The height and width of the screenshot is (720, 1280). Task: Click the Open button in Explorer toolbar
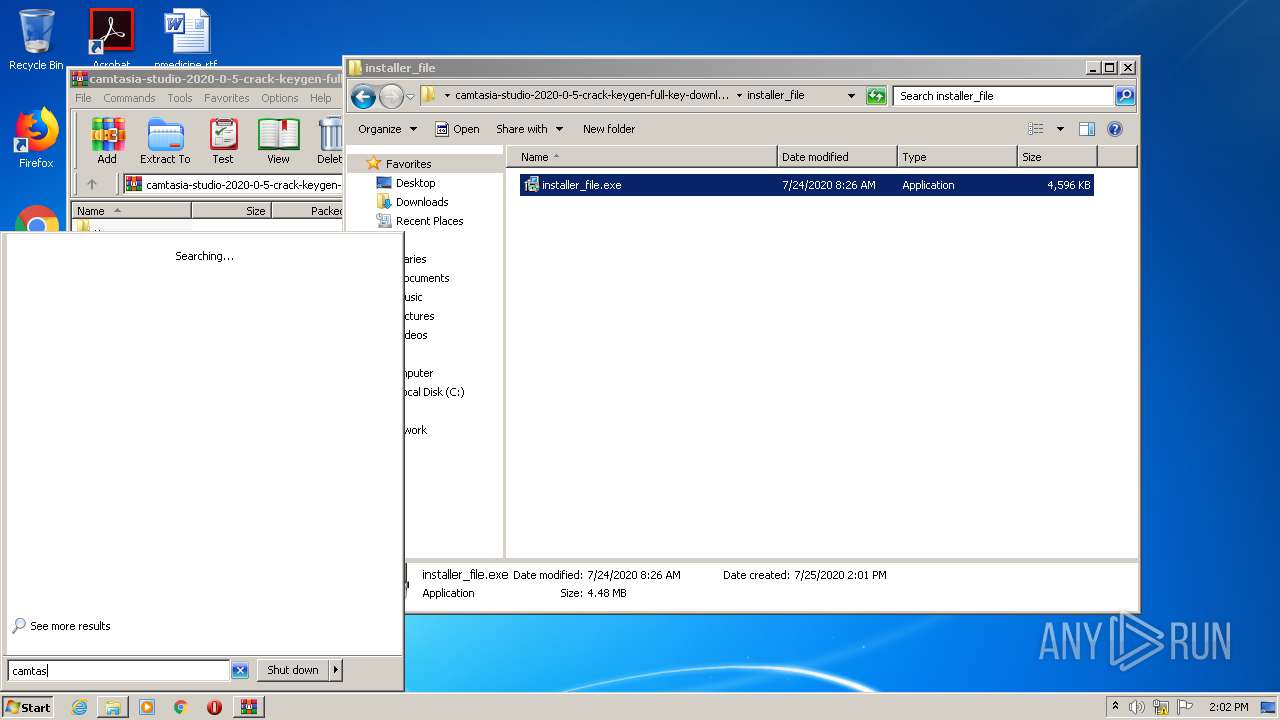click(457, 129)
